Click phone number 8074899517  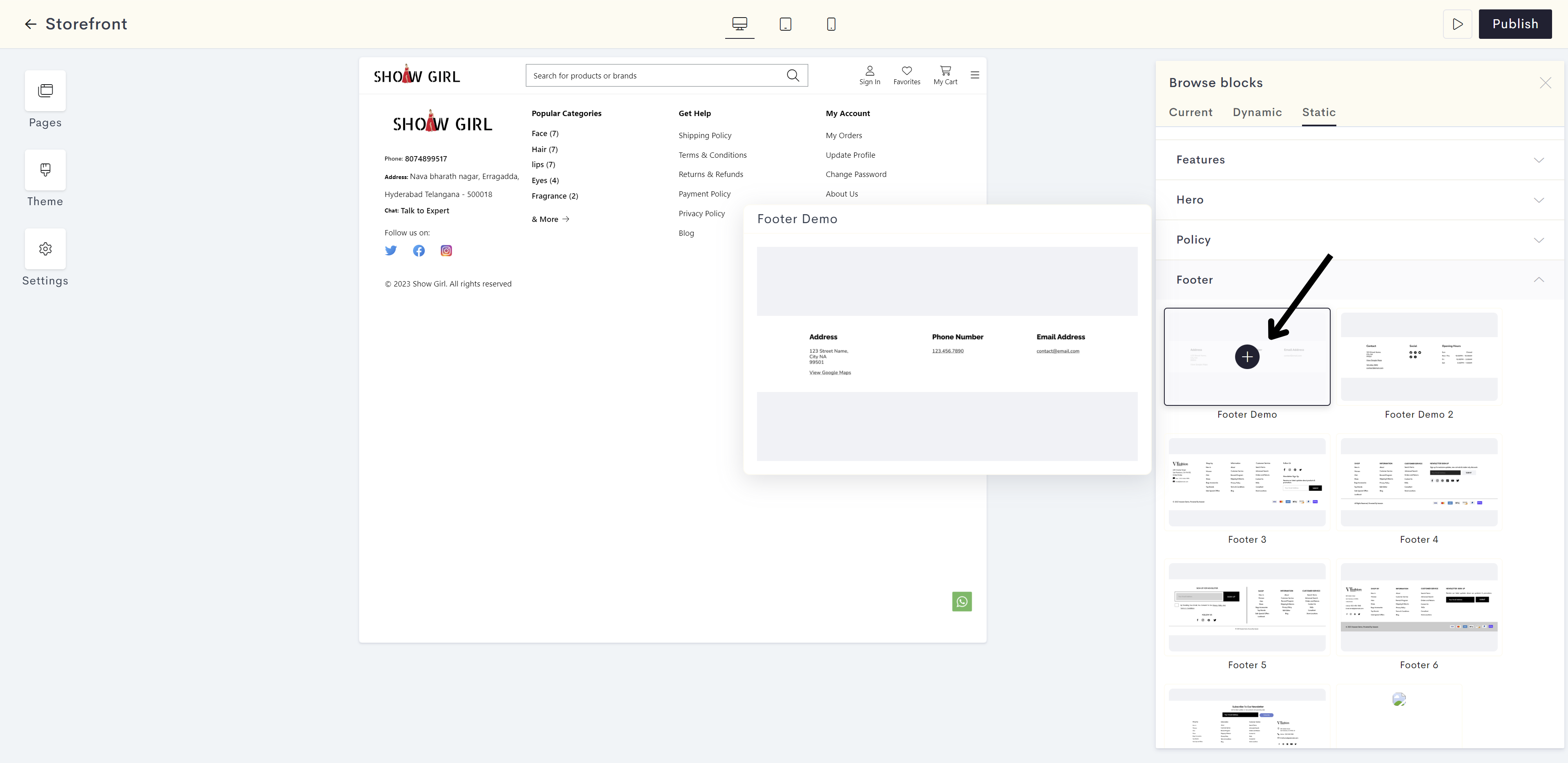click(425, 159)
